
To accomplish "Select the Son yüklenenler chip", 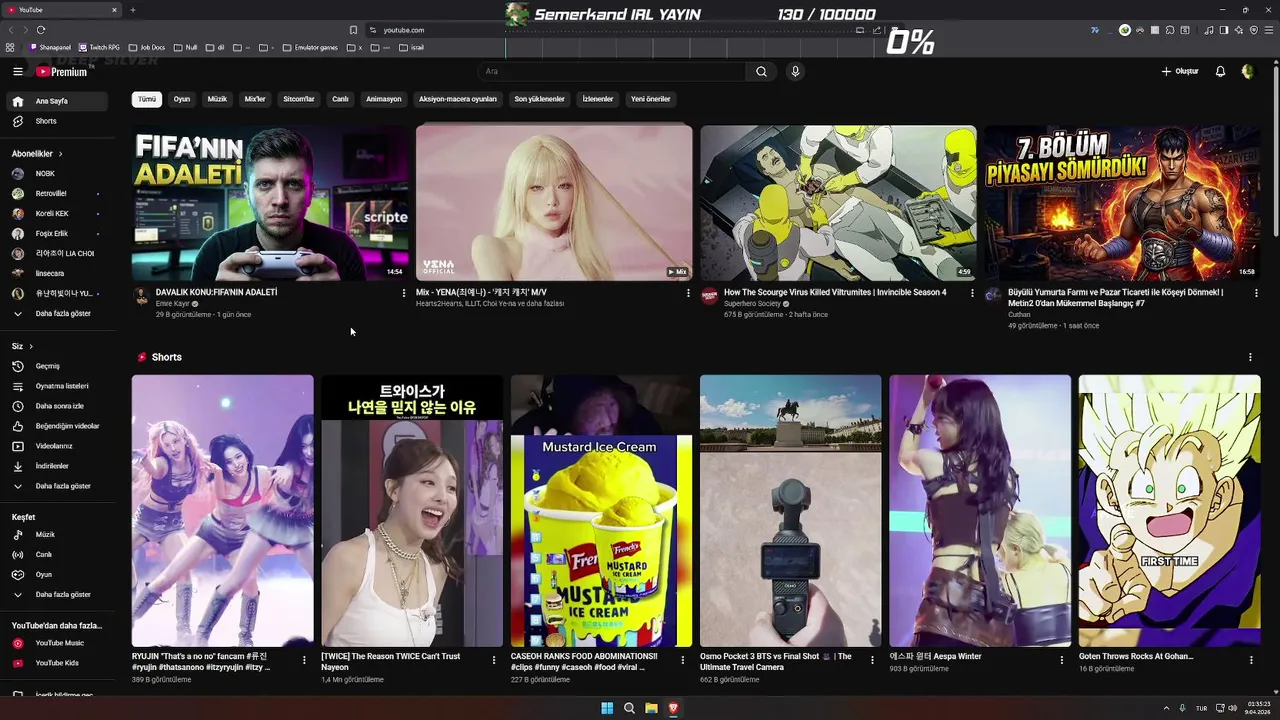I will (x=540, y=99).
